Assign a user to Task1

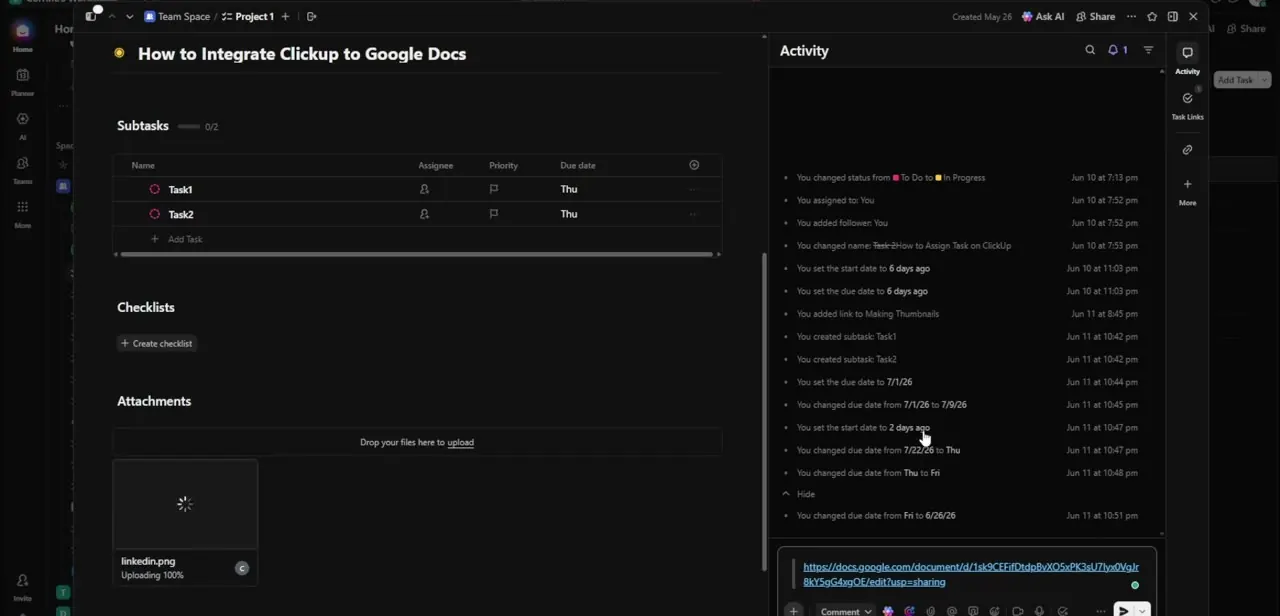coord(424,189)
